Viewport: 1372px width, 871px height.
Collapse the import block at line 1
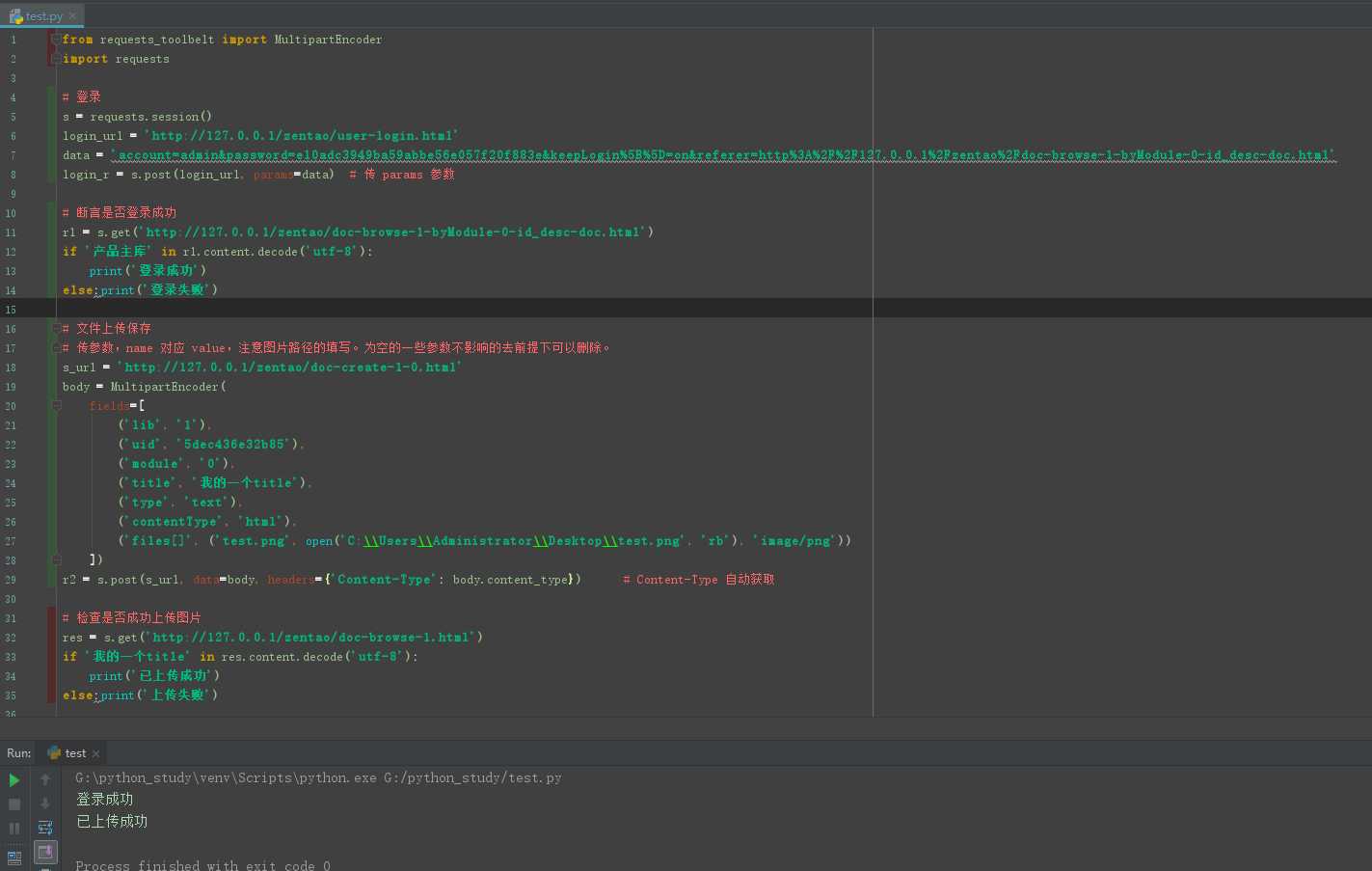pos(55,40)
